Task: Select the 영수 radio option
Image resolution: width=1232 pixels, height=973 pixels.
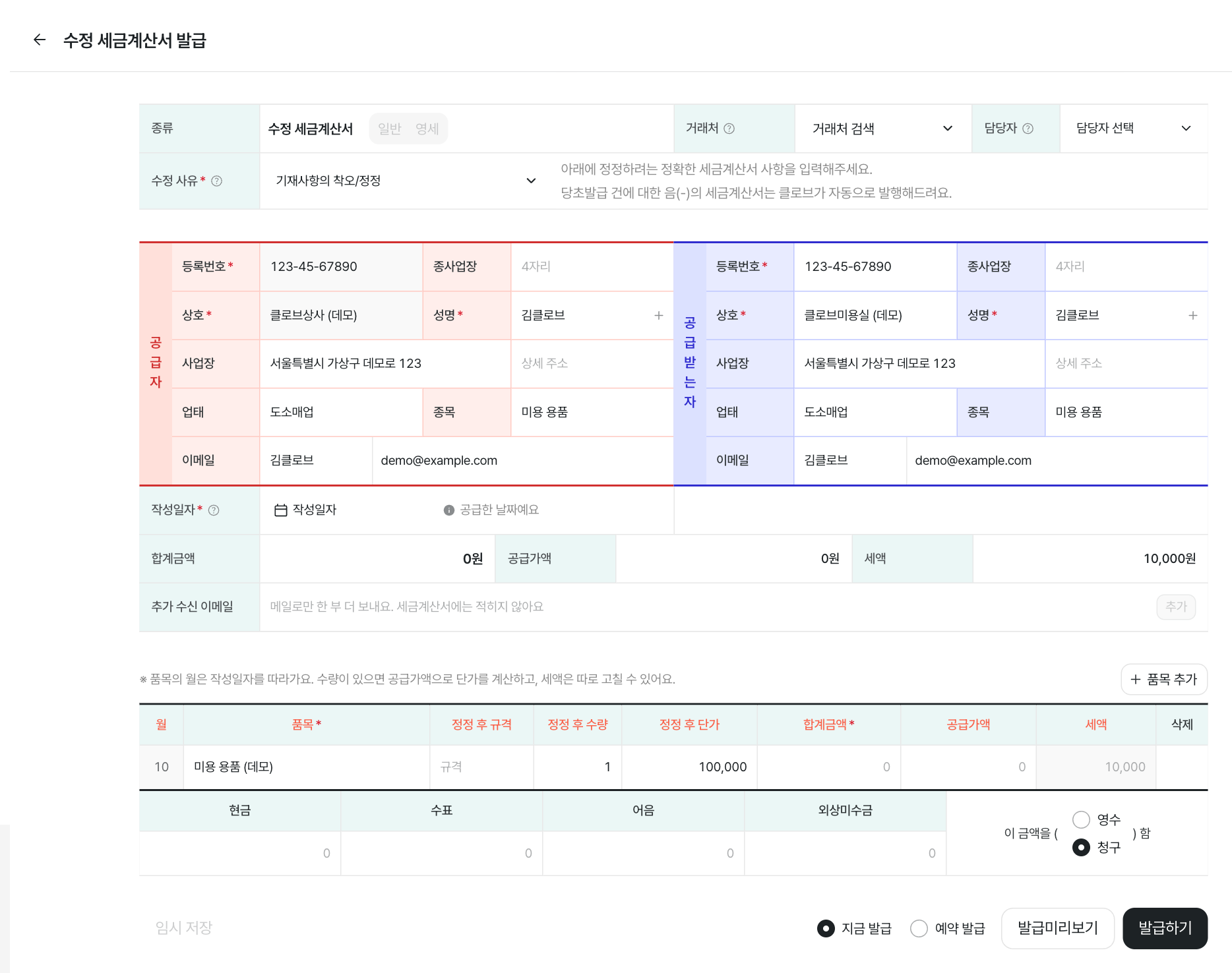Action: coord(1081,819)
